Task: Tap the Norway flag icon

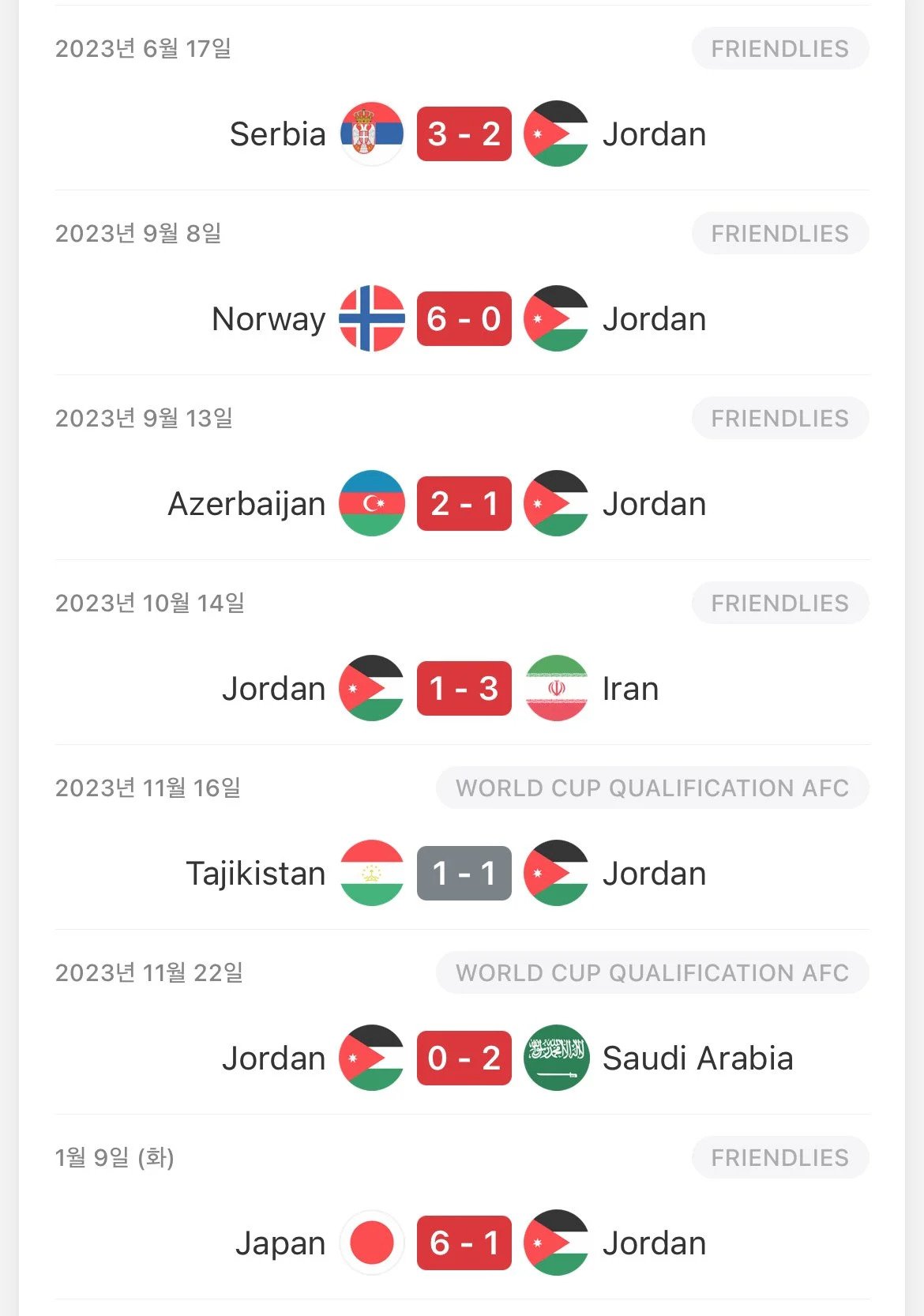Action: coord(371,319)
